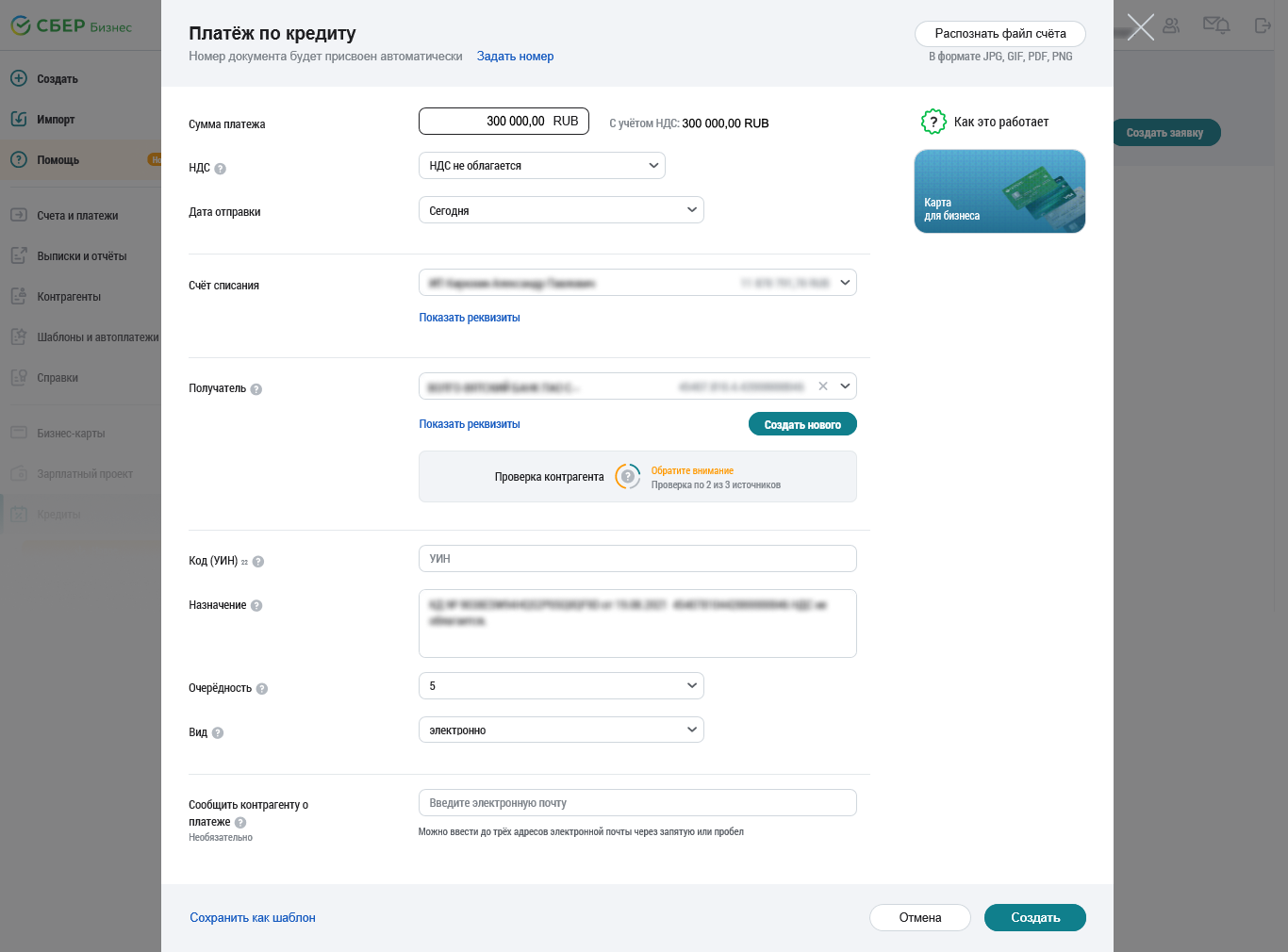Open the Вид dropdown set to электронно
The width and height of the screenshot is (1288, 952).
(560, 730)
